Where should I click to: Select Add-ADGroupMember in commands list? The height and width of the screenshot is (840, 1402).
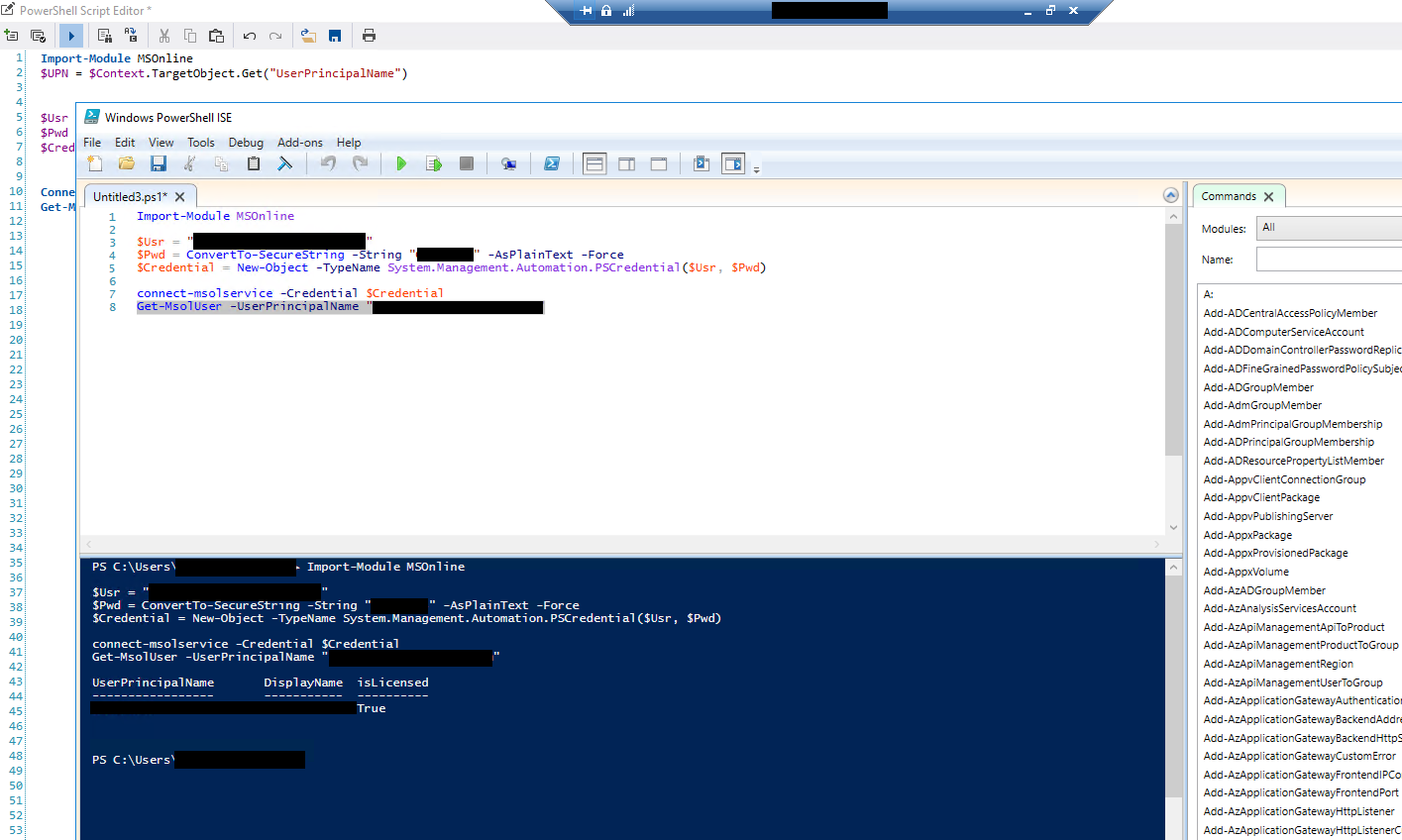coord(1258,387)
